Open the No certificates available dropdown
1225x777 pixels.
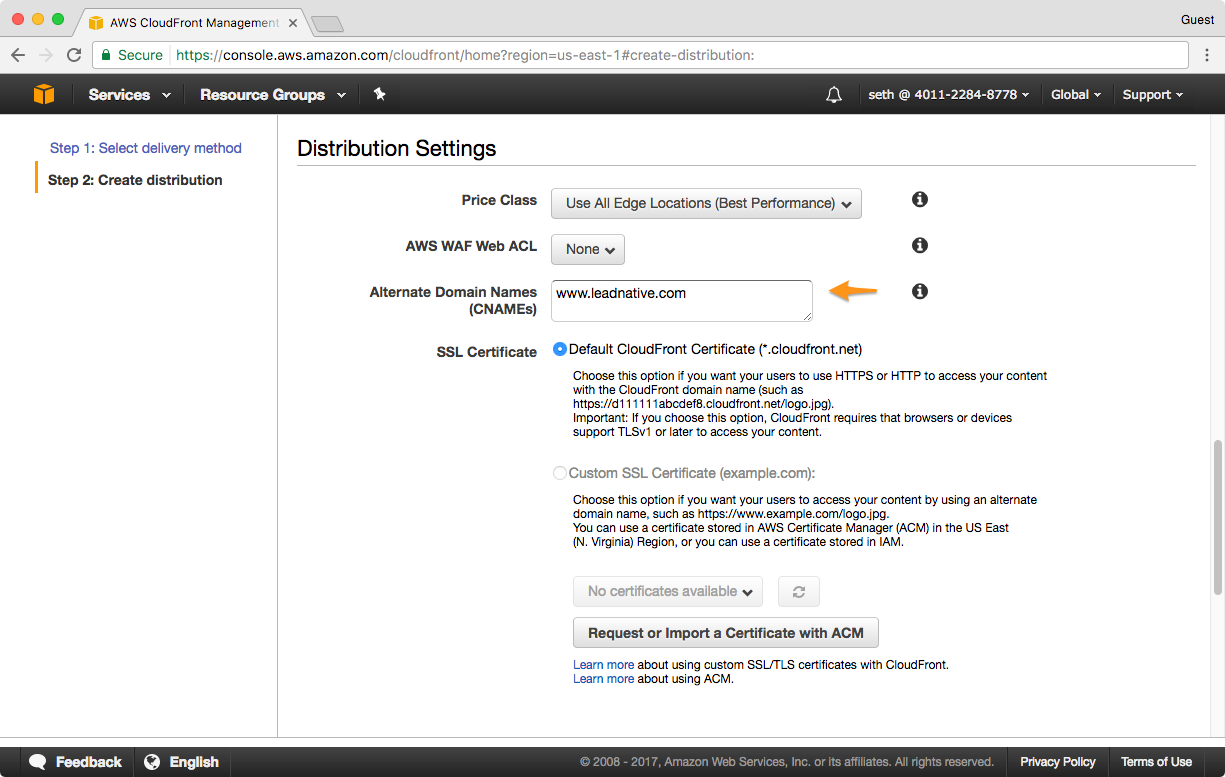pyautogui.click(x=668, y=592)
